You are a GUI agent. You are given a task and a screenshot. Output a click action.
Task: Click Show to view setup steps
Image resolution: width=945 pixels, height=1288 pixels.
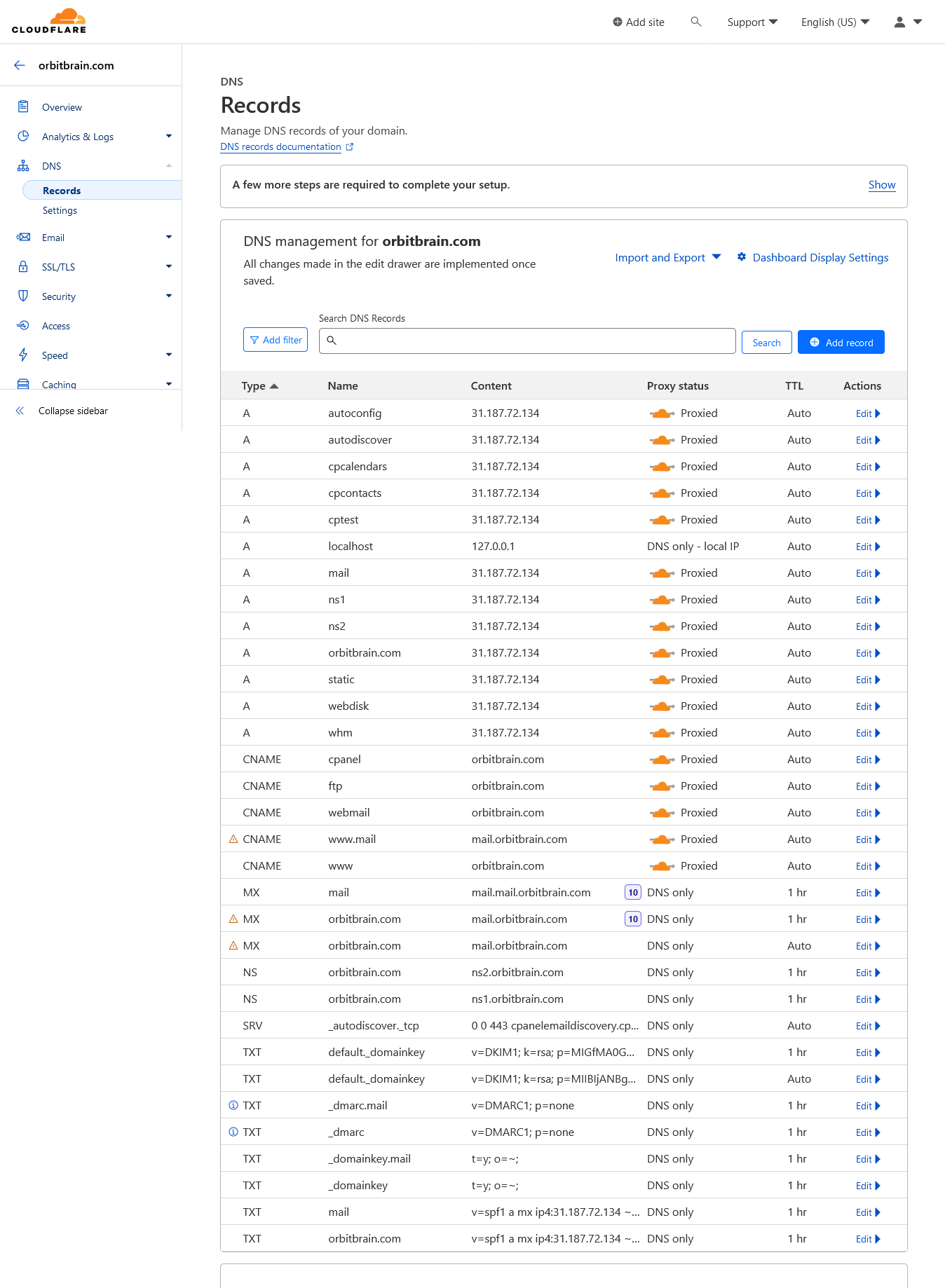coord(882,185)
